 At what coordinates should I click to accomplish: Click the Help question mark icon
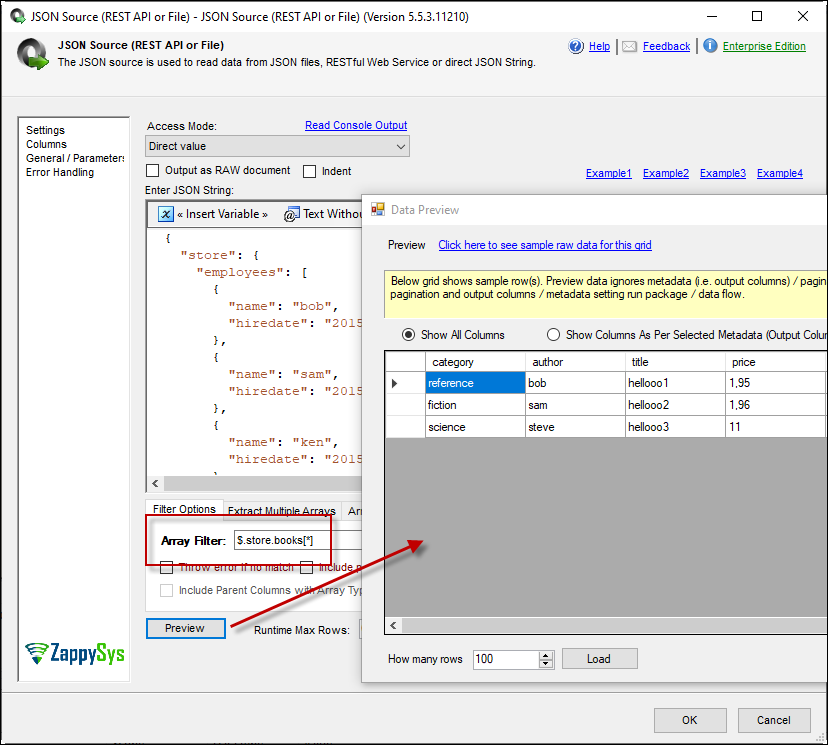[x=576, y=46]
